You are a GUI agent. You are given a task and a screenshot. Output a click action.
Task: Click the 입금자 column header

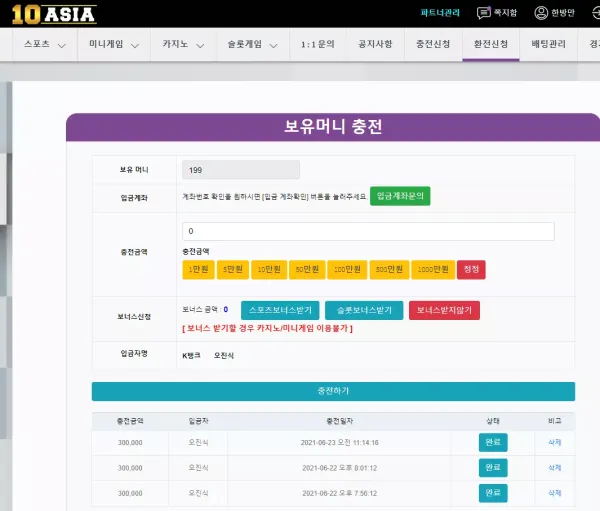(198, 421)
